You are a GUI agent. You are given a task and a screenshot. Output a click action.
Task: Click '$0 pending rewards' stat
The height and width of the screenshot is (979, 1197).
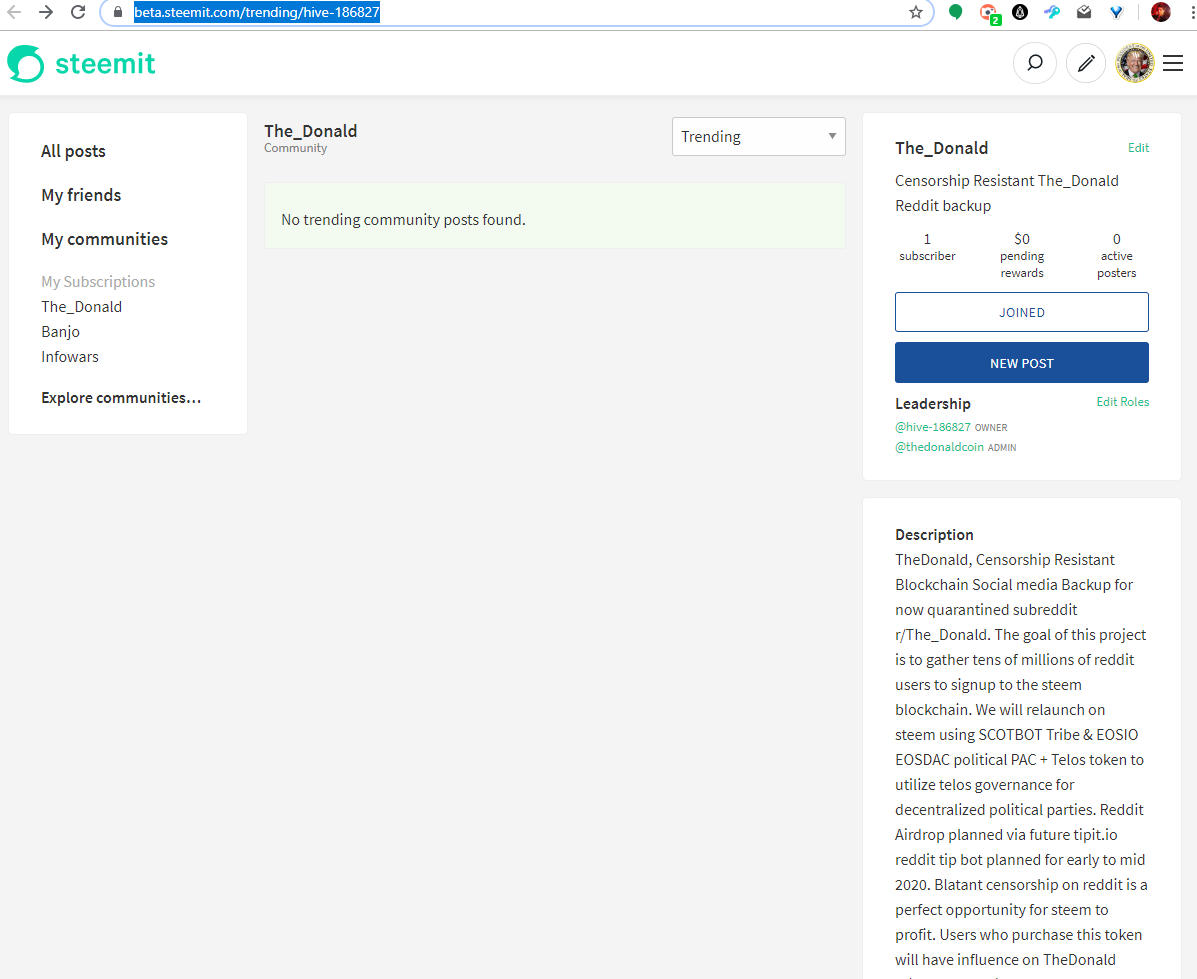click(x=1021, y=256)
